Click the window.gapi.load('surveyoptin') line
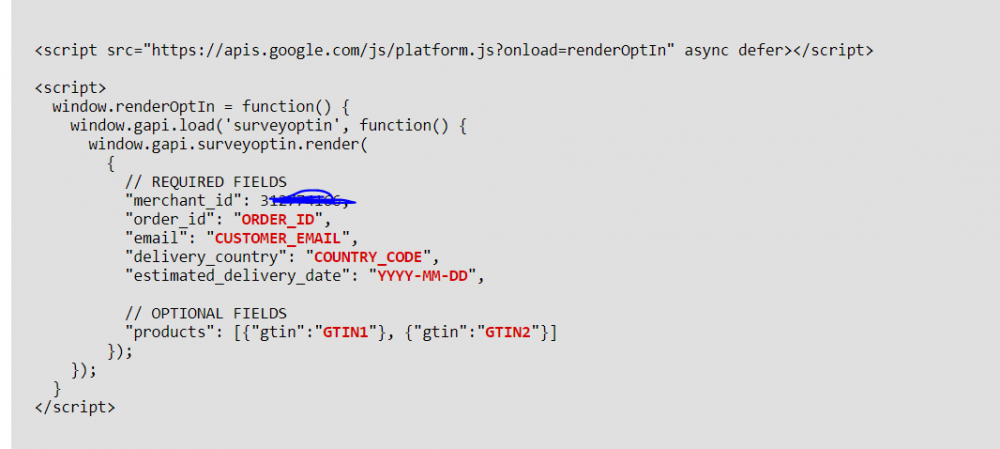Image resolution: width=1000 pixels, height=449 pixels. click(268, 126)
